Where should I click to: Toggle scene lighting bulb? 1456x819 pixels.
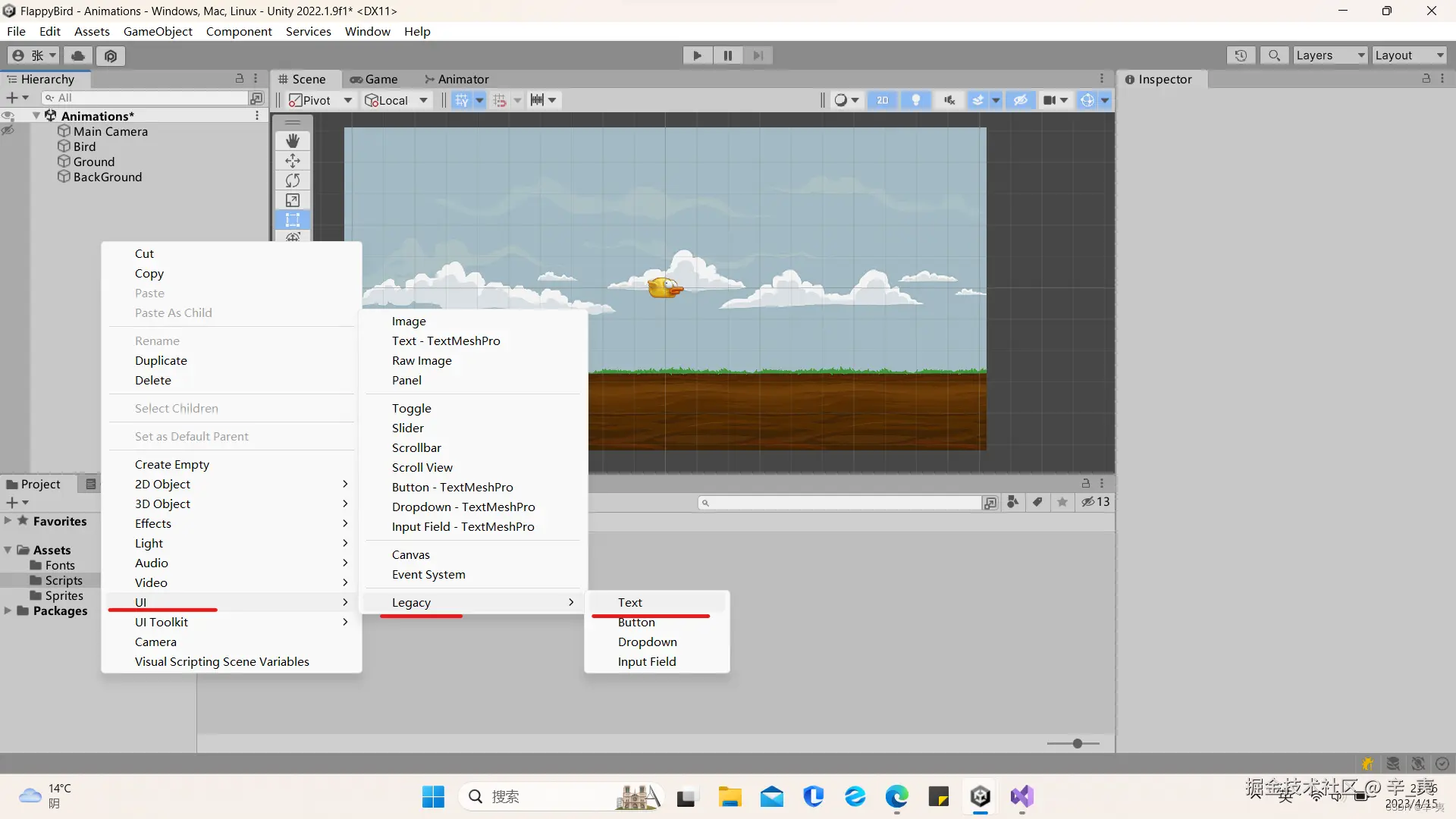[916, 100]
